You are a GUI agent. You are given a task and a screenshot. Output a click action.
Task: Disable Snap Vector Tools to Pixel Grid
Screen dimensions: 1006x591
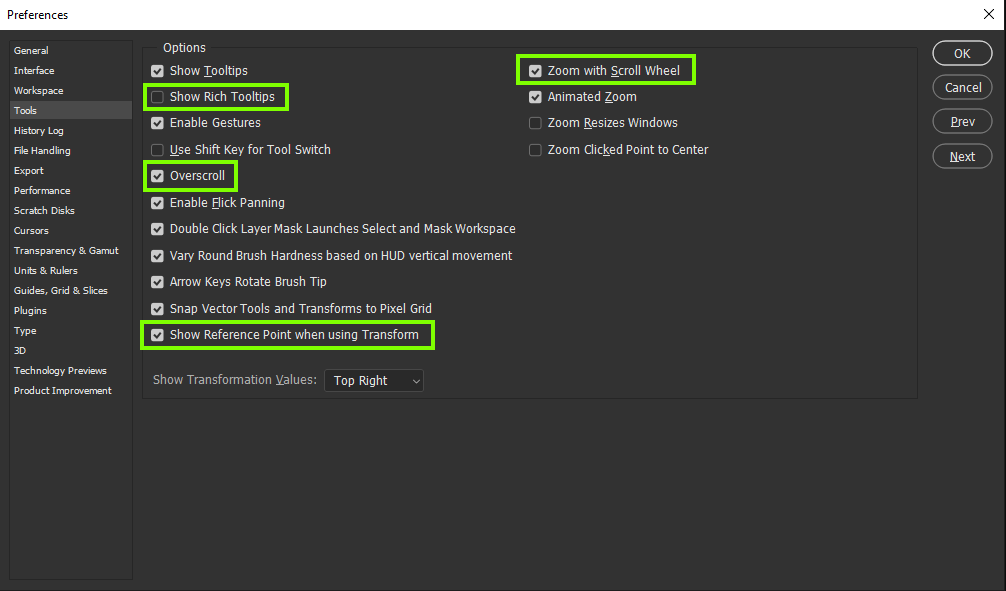click(157, 308)
